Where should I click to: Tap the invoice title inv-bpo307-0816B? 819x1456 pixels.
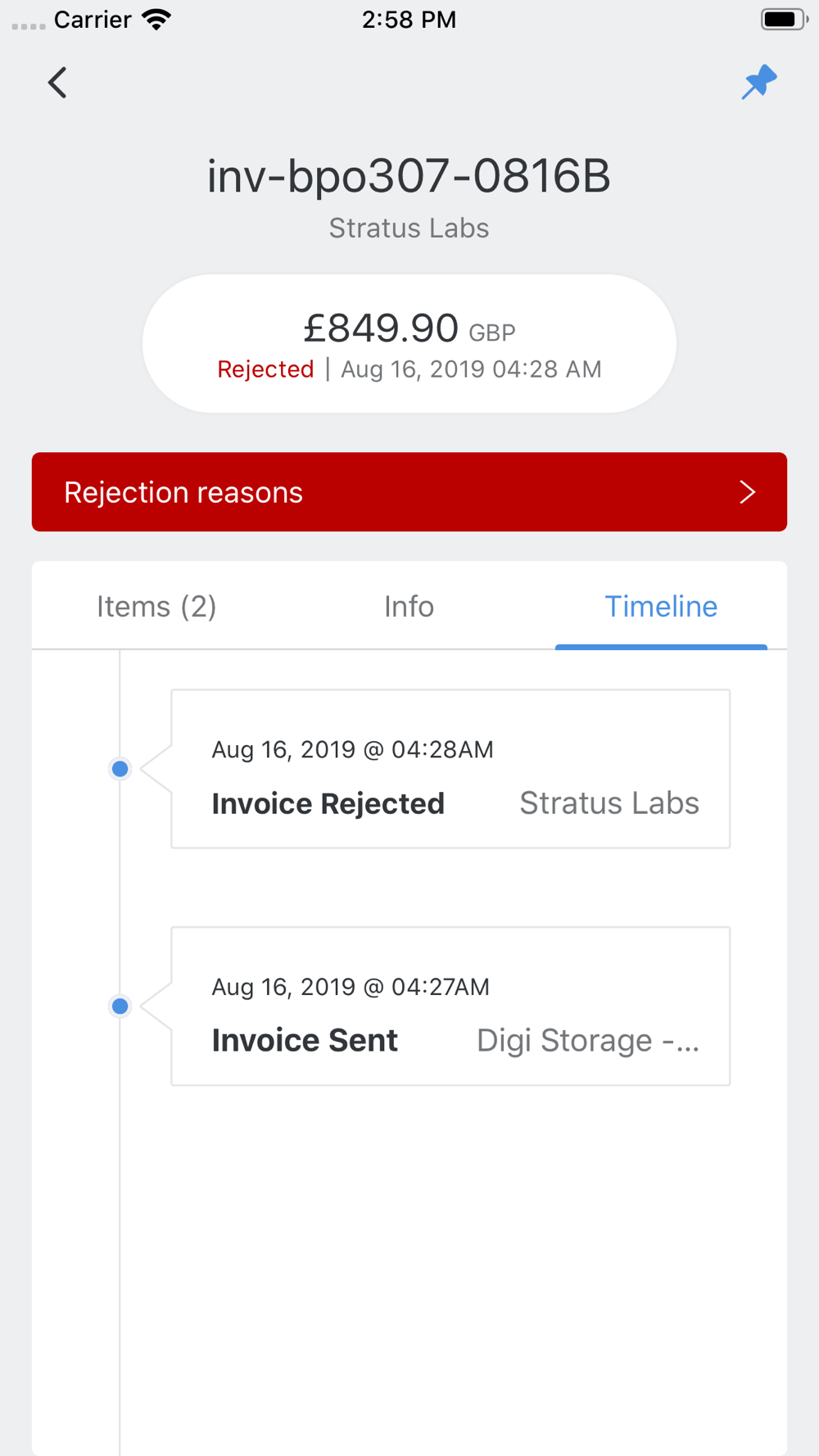tap(409, 176)
